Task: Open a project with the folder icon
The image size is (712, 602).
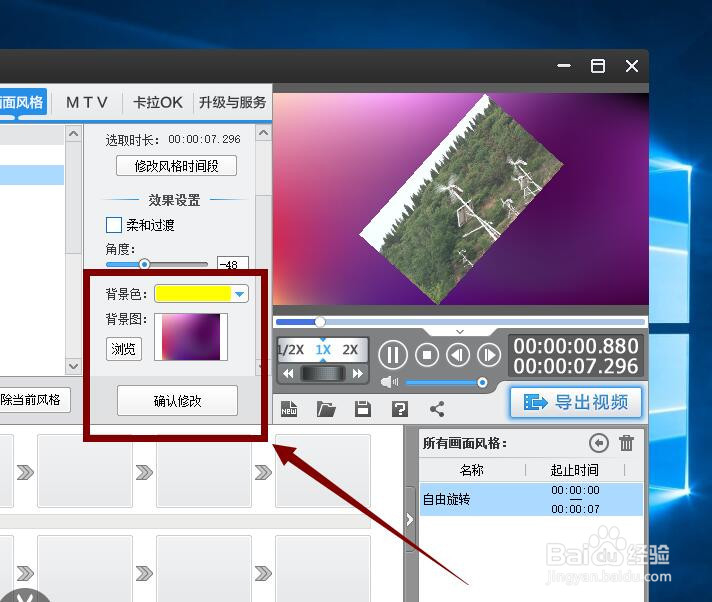Action: pos(326,409)
